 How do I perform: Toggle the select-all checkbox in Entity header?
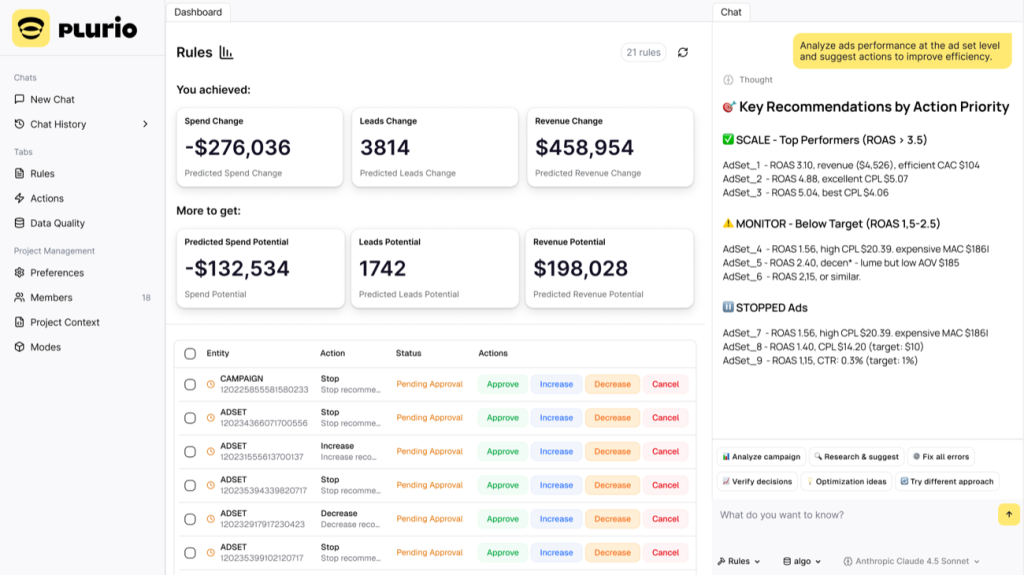click(190, 353)
